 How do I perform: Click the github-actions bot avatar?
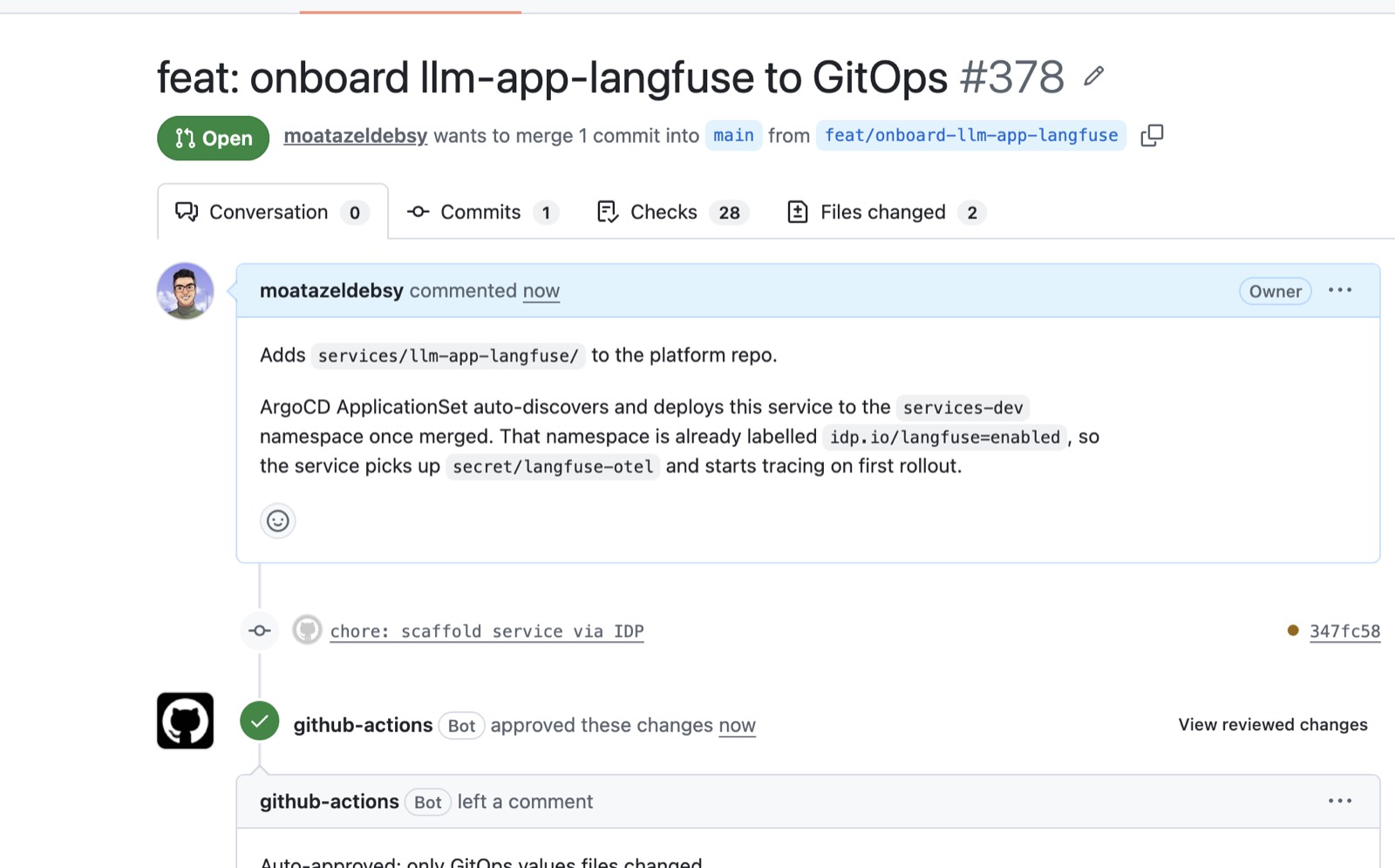click(x=185, y=721)
